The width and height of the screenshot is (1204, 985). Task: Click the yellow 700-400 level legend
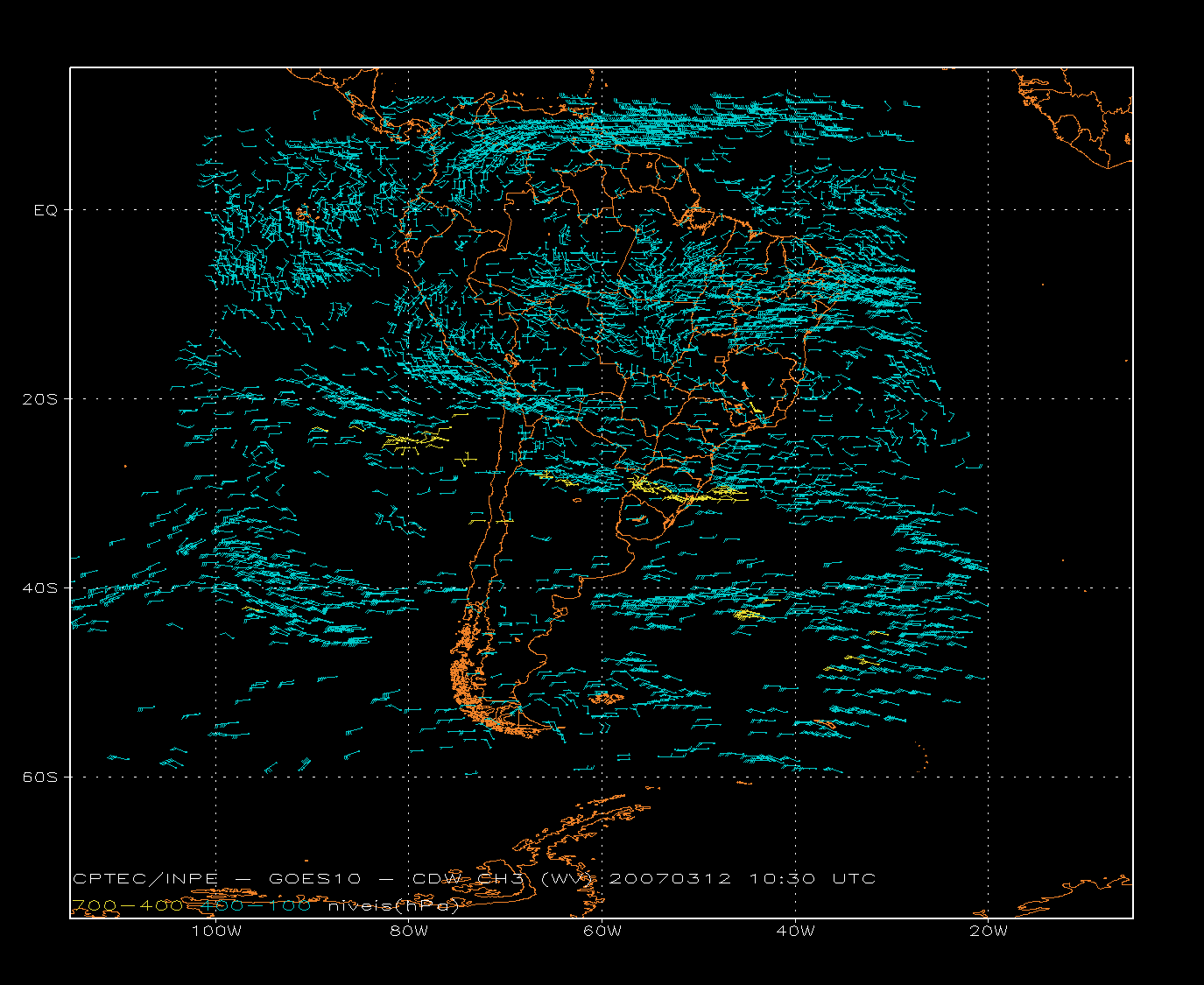tap(128, 905)
